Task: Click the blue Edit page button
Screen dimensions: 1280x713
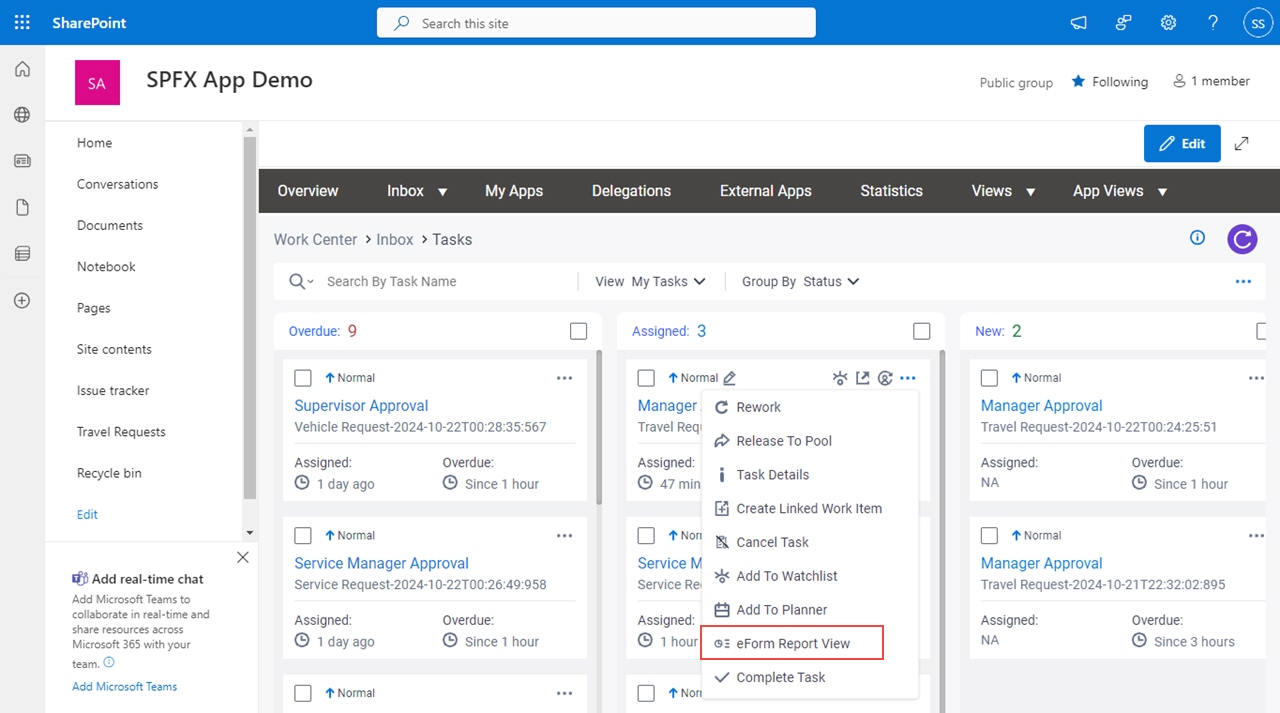Action: click(x=1182, y=143)
